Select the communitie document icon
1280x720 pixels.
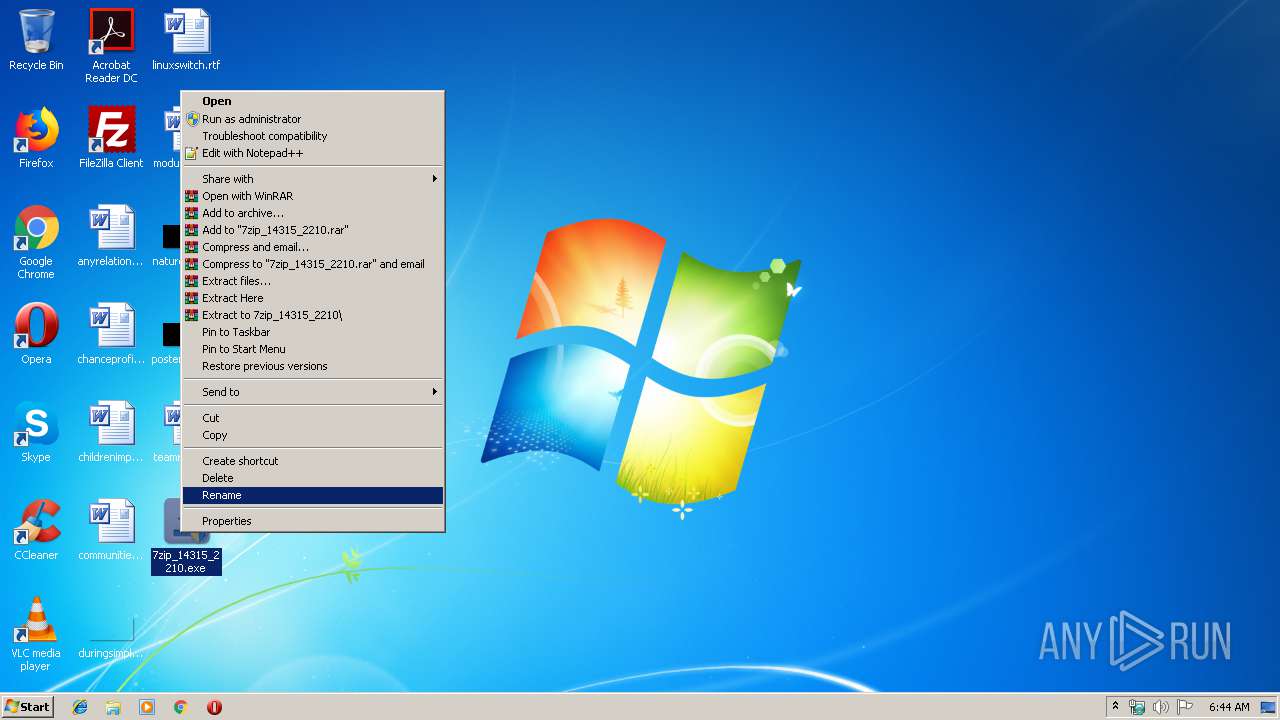pyautogui.click(x=111, y=530)
